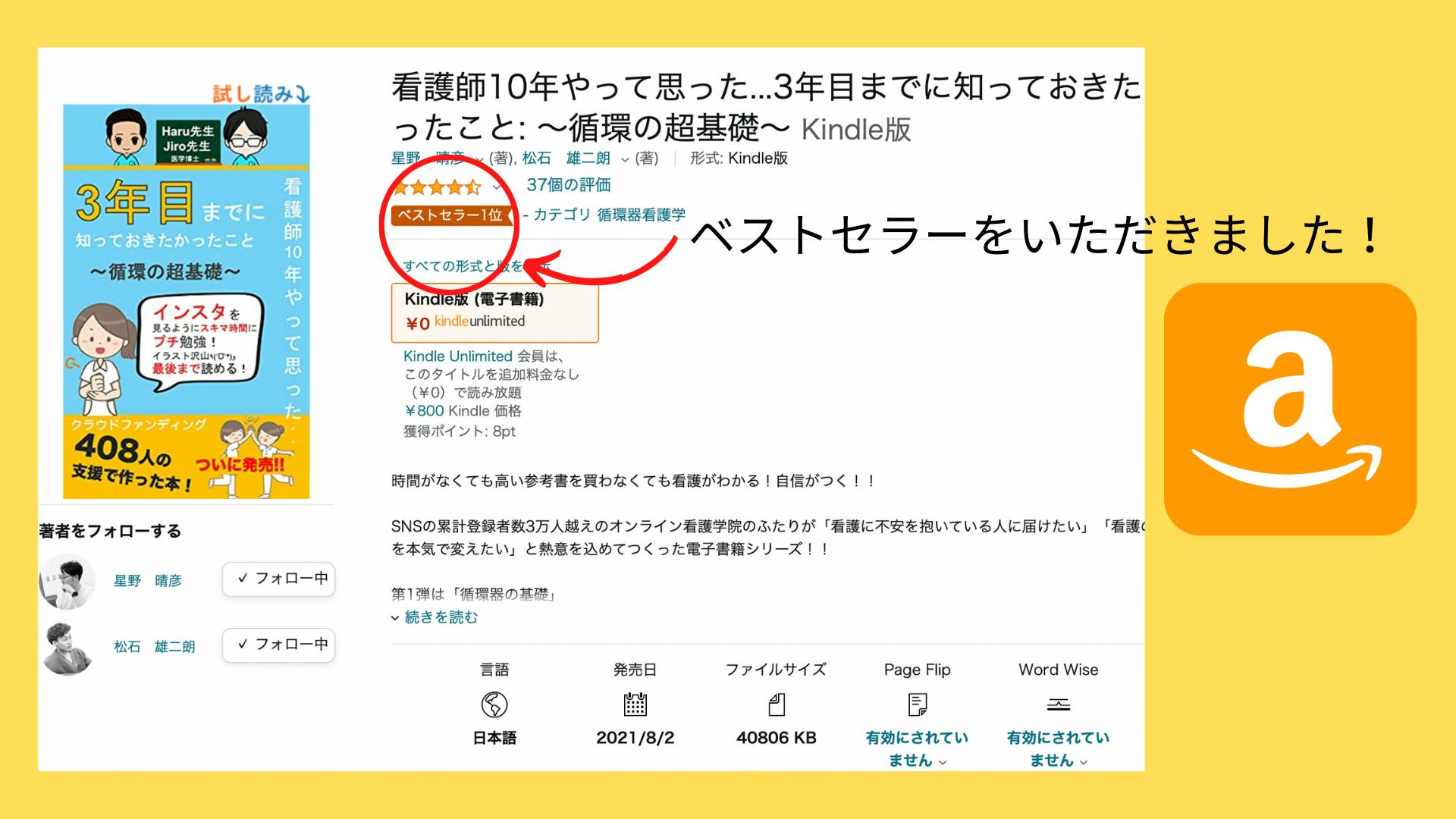The image size is (1456, 819).
Task: Expand 続きを読む description
Action: tap(440, 617)
